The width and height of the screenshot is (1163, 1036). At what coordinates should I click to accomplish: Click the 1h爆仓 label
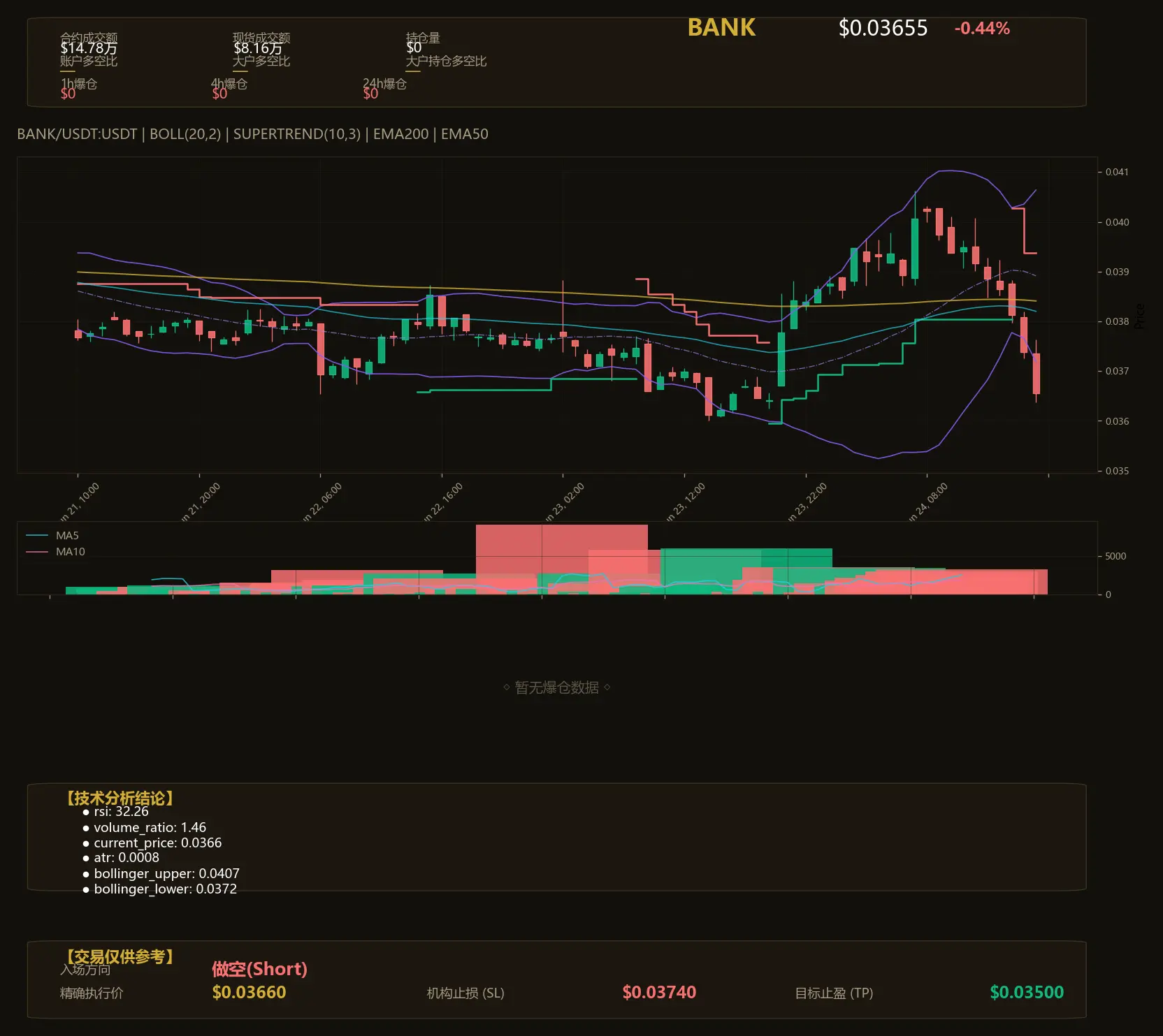click(79, 84)
